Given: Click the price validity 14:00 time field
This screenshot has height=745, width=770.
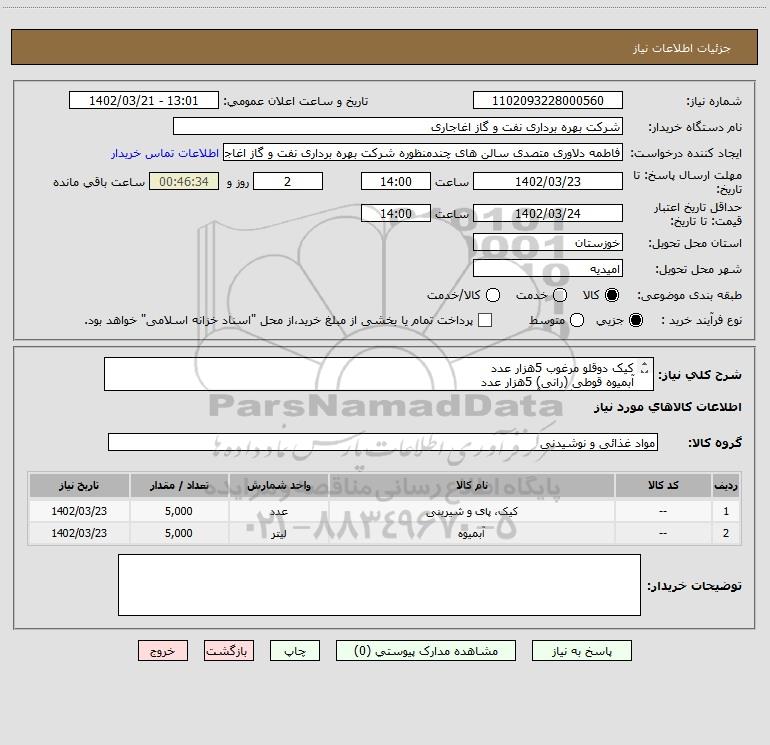Looking at the screenshot, I should click(x=396, y=213).
